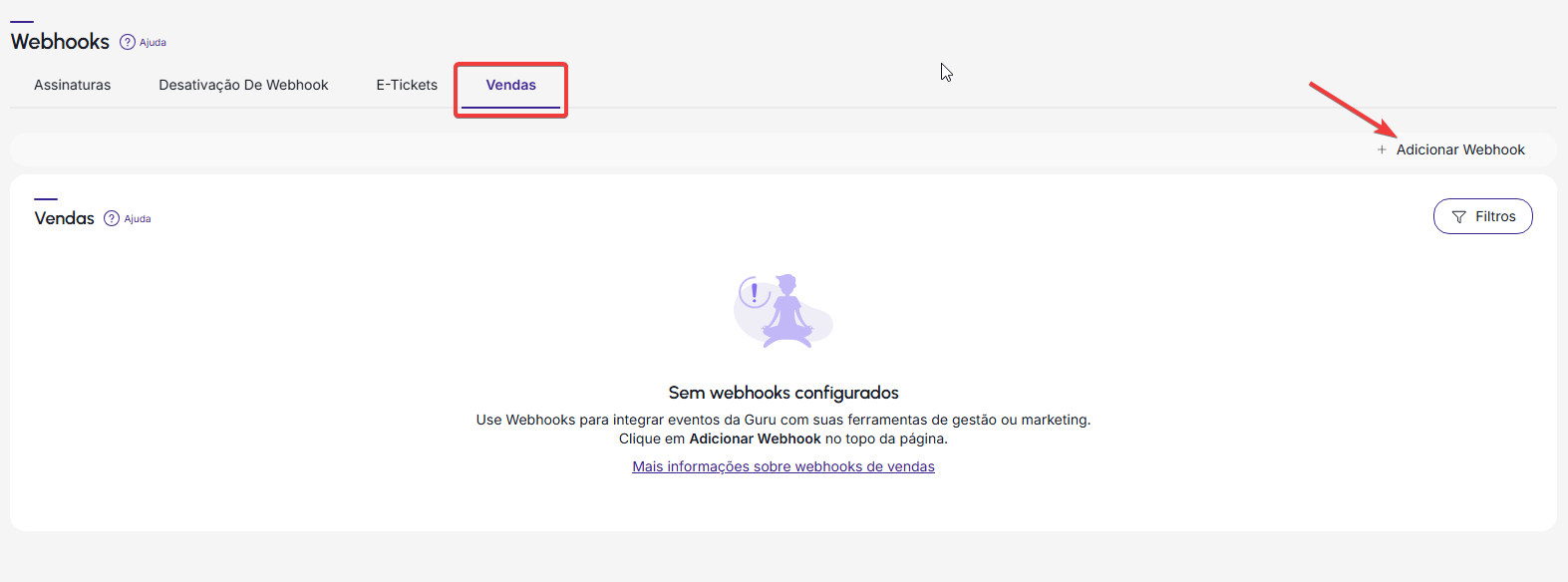The height and width of the screenshot is (582, 1568).
Task: Click the funnel icon in Filtros
Action: point(1459,217)
